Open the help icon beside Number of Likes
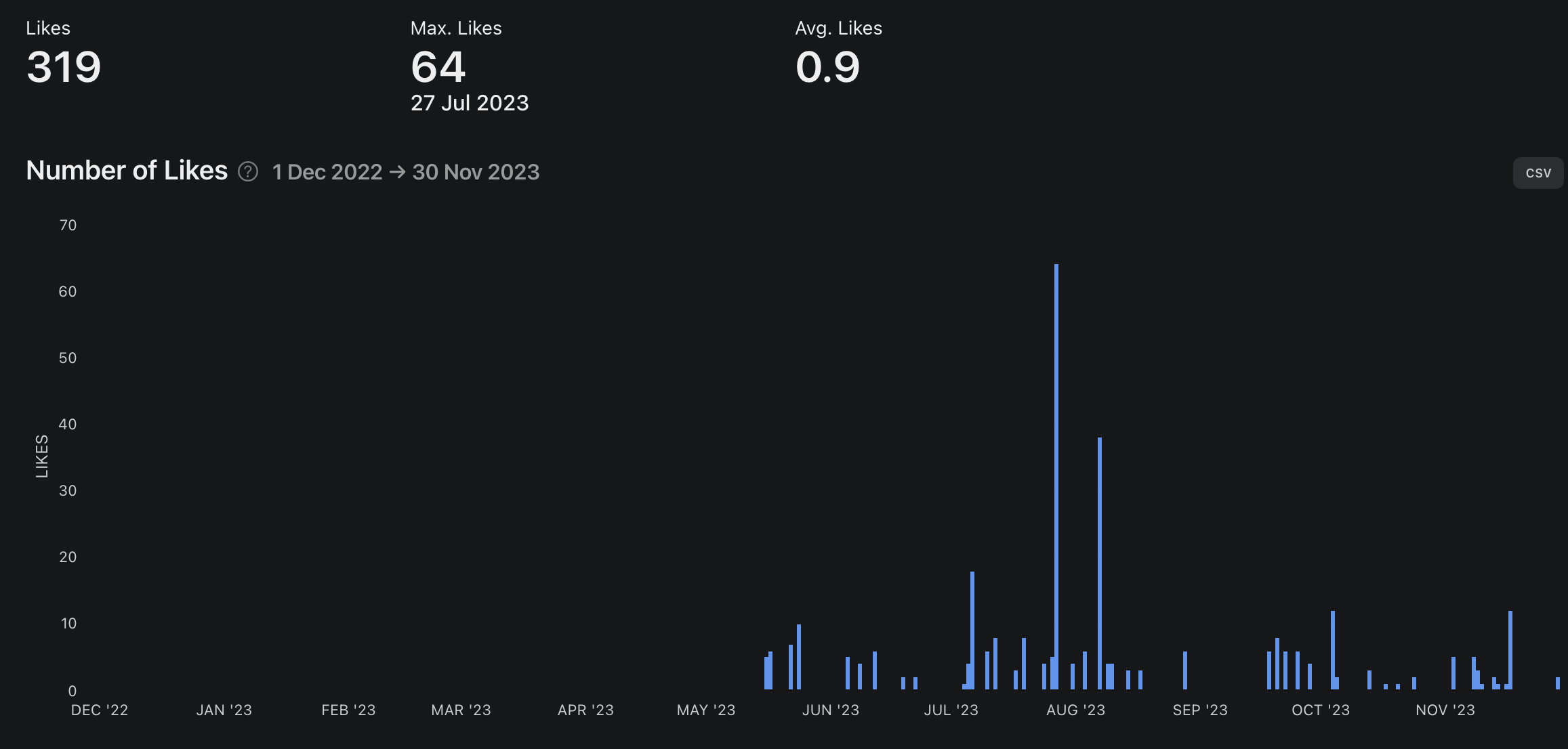This screenshot has width=1568, height=749. coord(248,172)
